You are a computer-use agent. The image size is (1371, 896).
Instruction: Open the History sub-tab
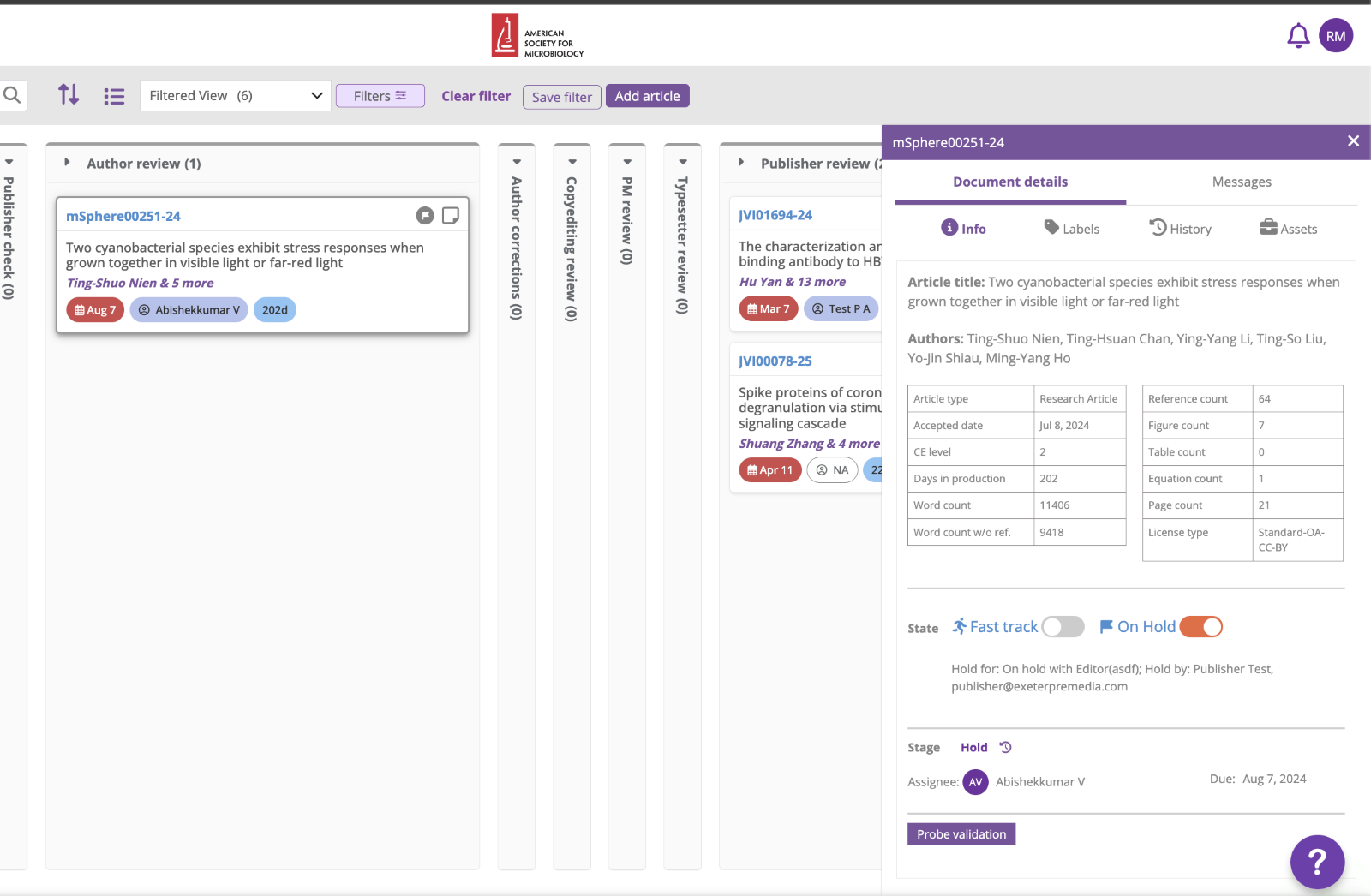(1180, 229)
